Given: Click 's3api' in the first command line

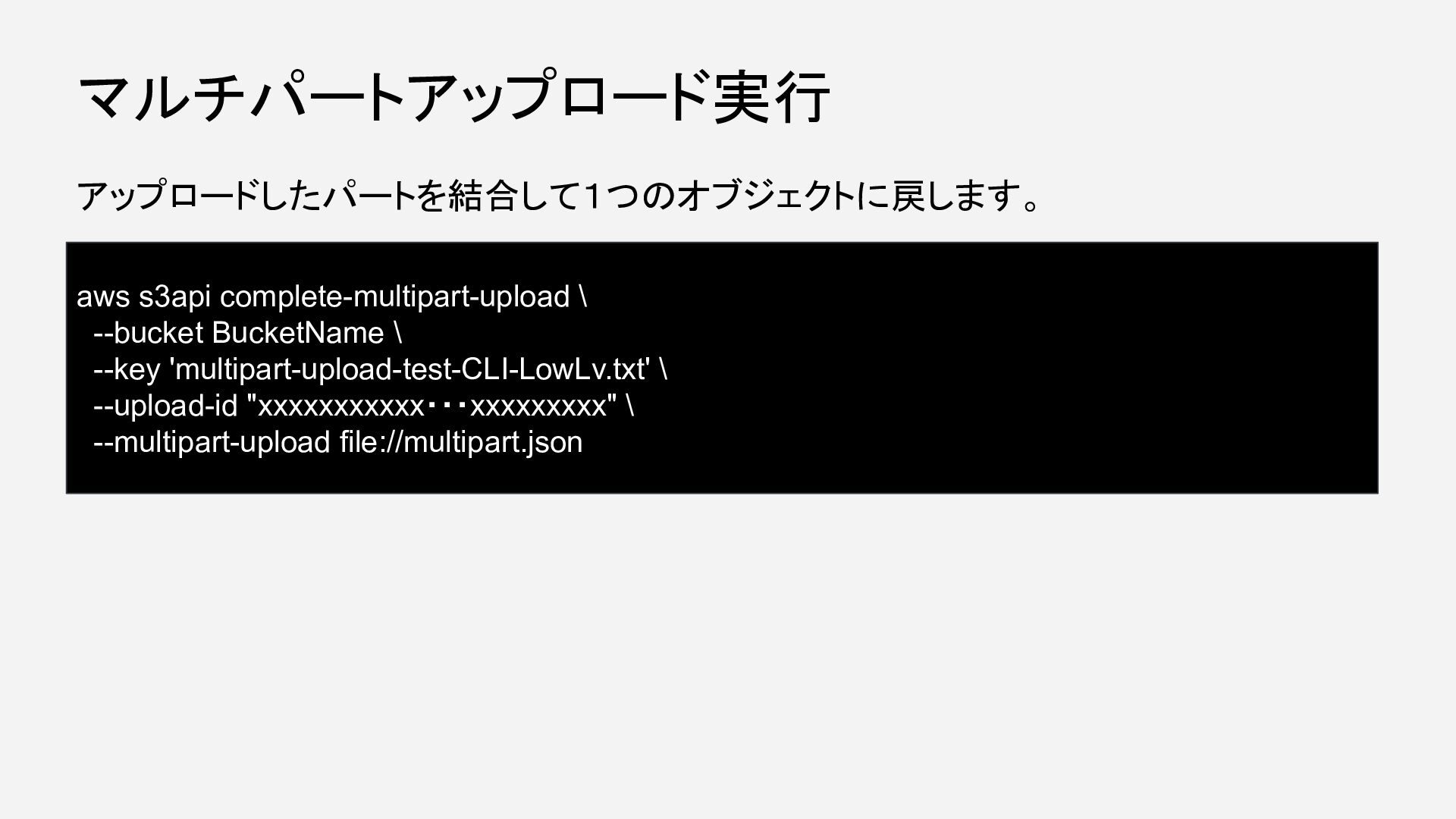Looking at the screenshot, I should 174,297.
